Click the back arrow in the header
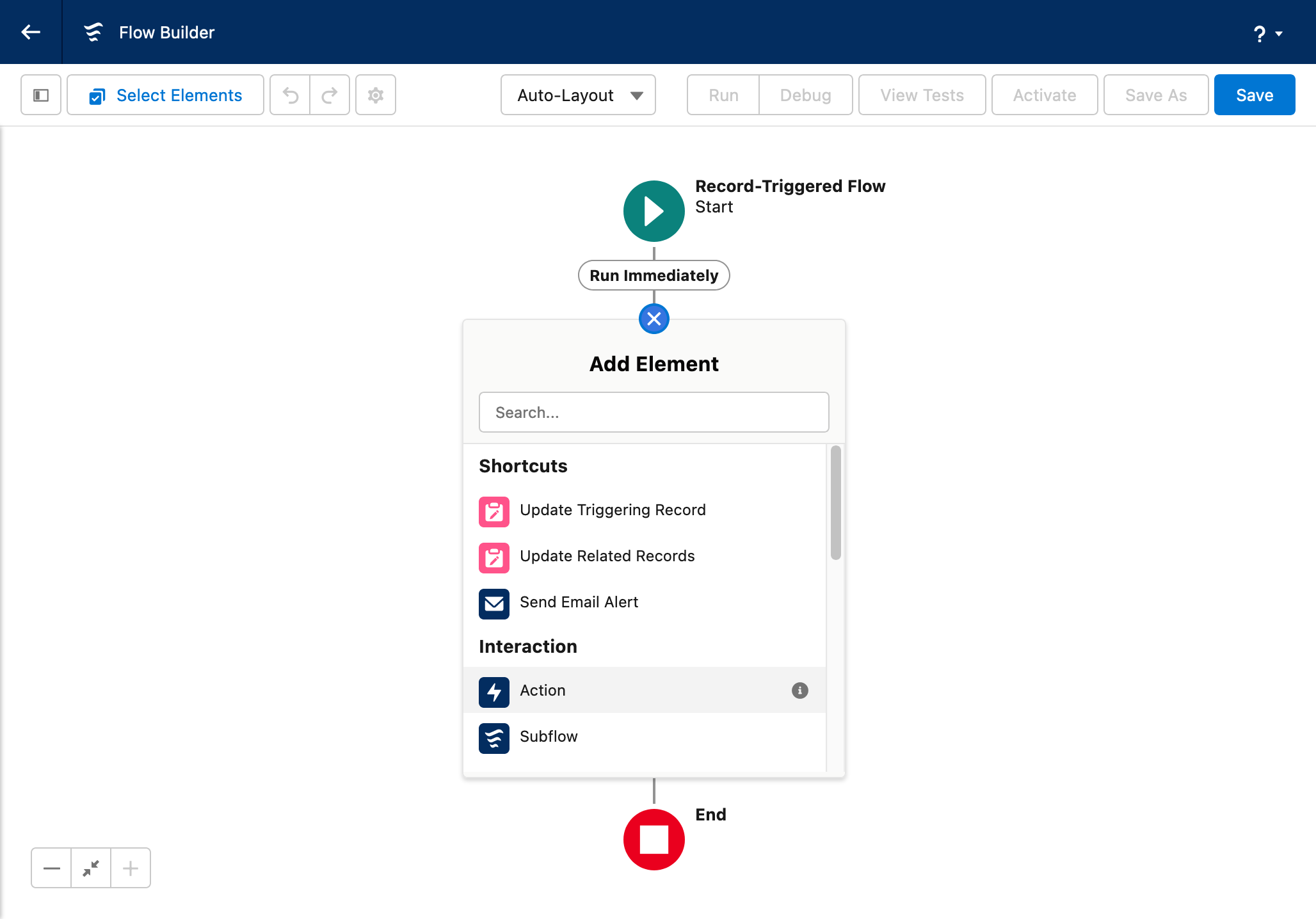This screenshot has width=1316, height=919. 31,32
